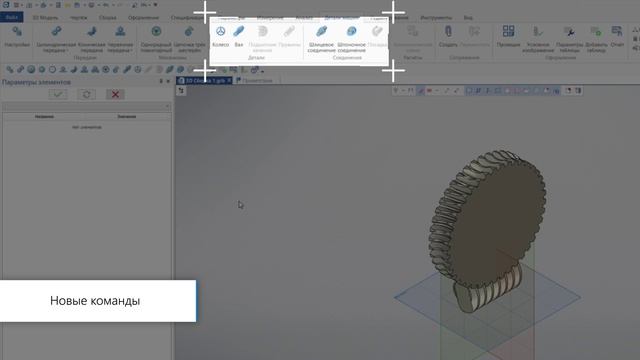
Task: Choose Цепочка трёх шестерён mechanism
Action: pos(189,39)
